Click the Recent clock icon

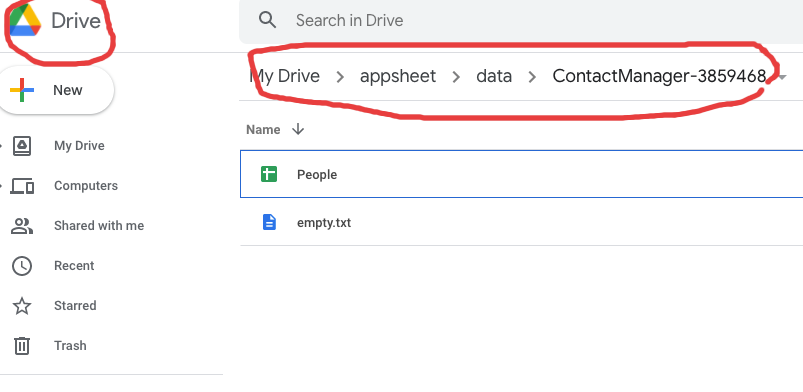coord(22,266)
